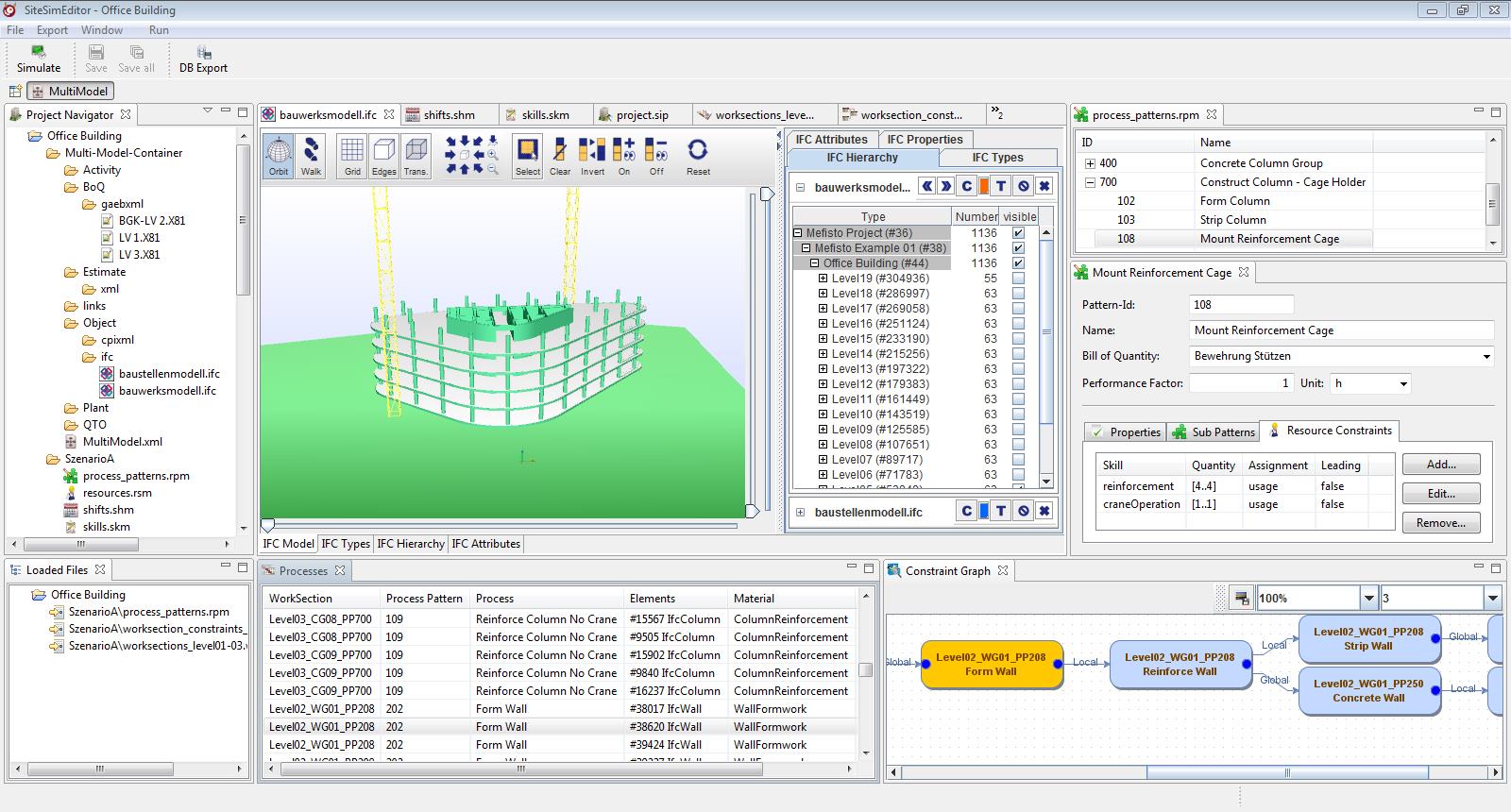Toggle visibility checkbox for Level14
Viewport: 1511px width, 812px height.
1018,354
